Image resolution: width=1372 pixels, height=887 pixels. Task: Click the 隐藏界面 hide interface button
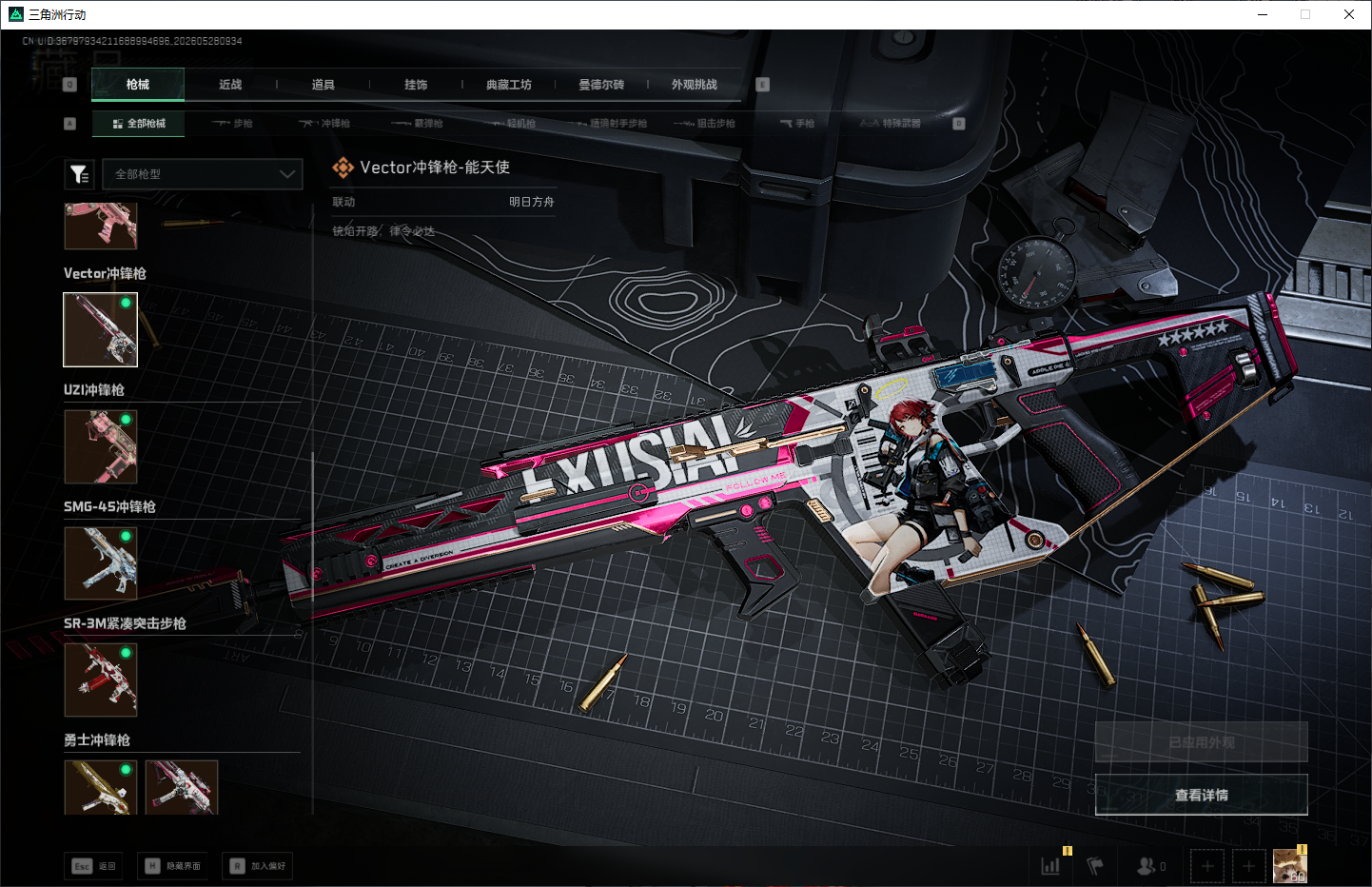tap(173, 866)
